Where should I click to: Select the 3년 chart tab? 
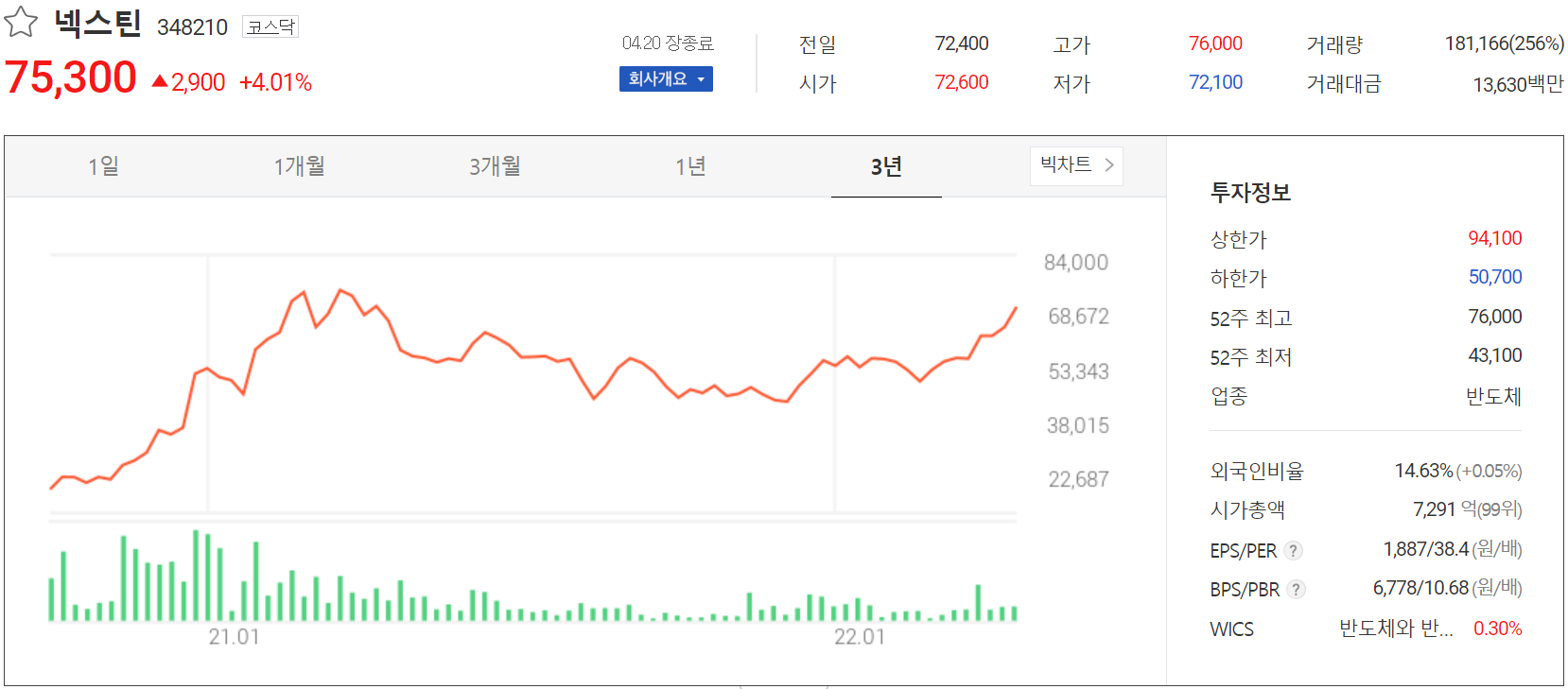pos(886,167)
